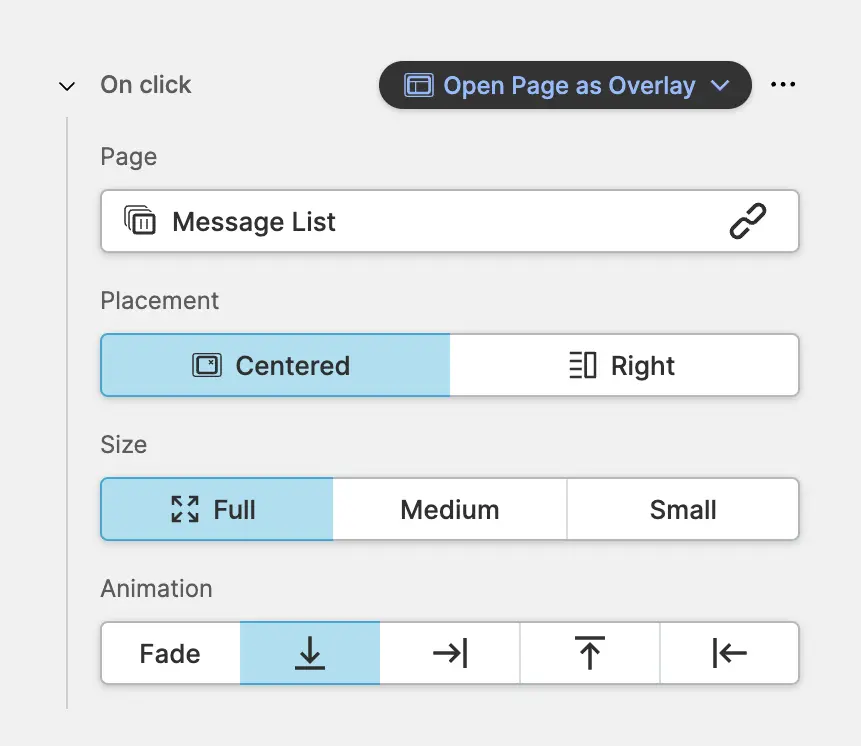Click the On click trigger label
861x746 pixels.
point(146,85)
